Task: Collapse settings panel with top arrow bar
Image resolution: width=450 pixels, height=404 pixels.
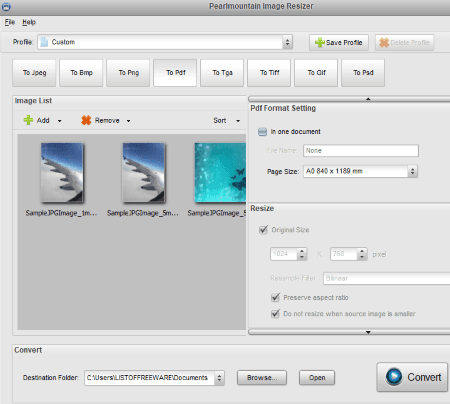Action: pyautogui.click(x=349, y=99)
